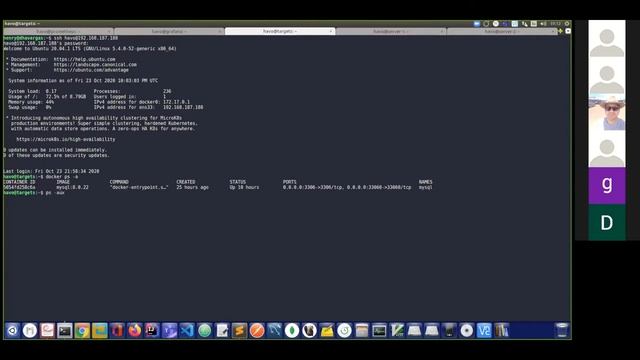Open MongoDB Compass leaf icon in dock

292,331
